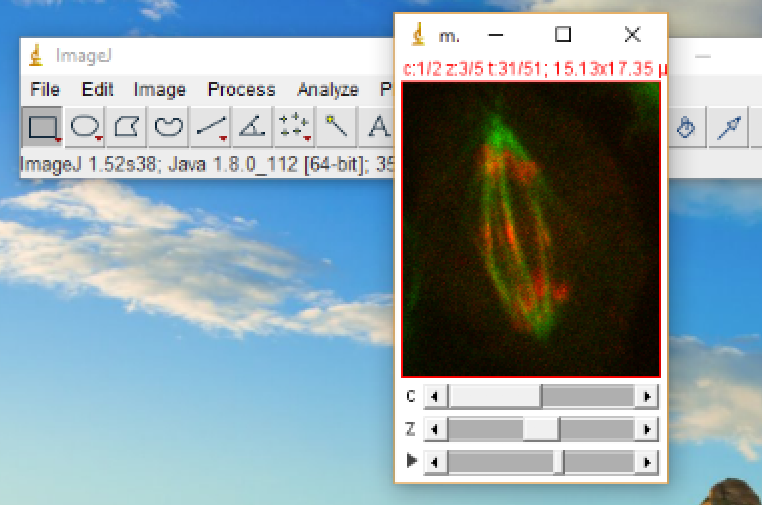Viewport: 762px width, 505px height.
Task: Click the channel (C) slider thumb
Action: pyautogui.click(x=495, y=397)
